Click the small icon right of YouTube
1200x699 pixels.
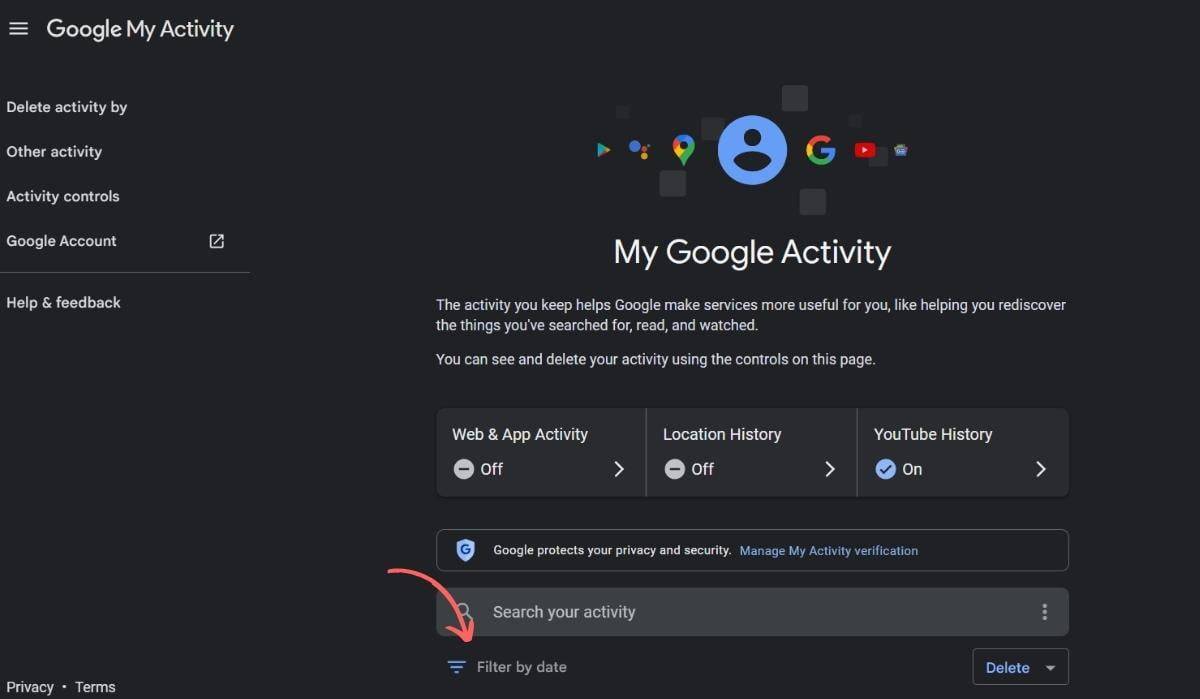pyautogui.click(x=901, y=150)
